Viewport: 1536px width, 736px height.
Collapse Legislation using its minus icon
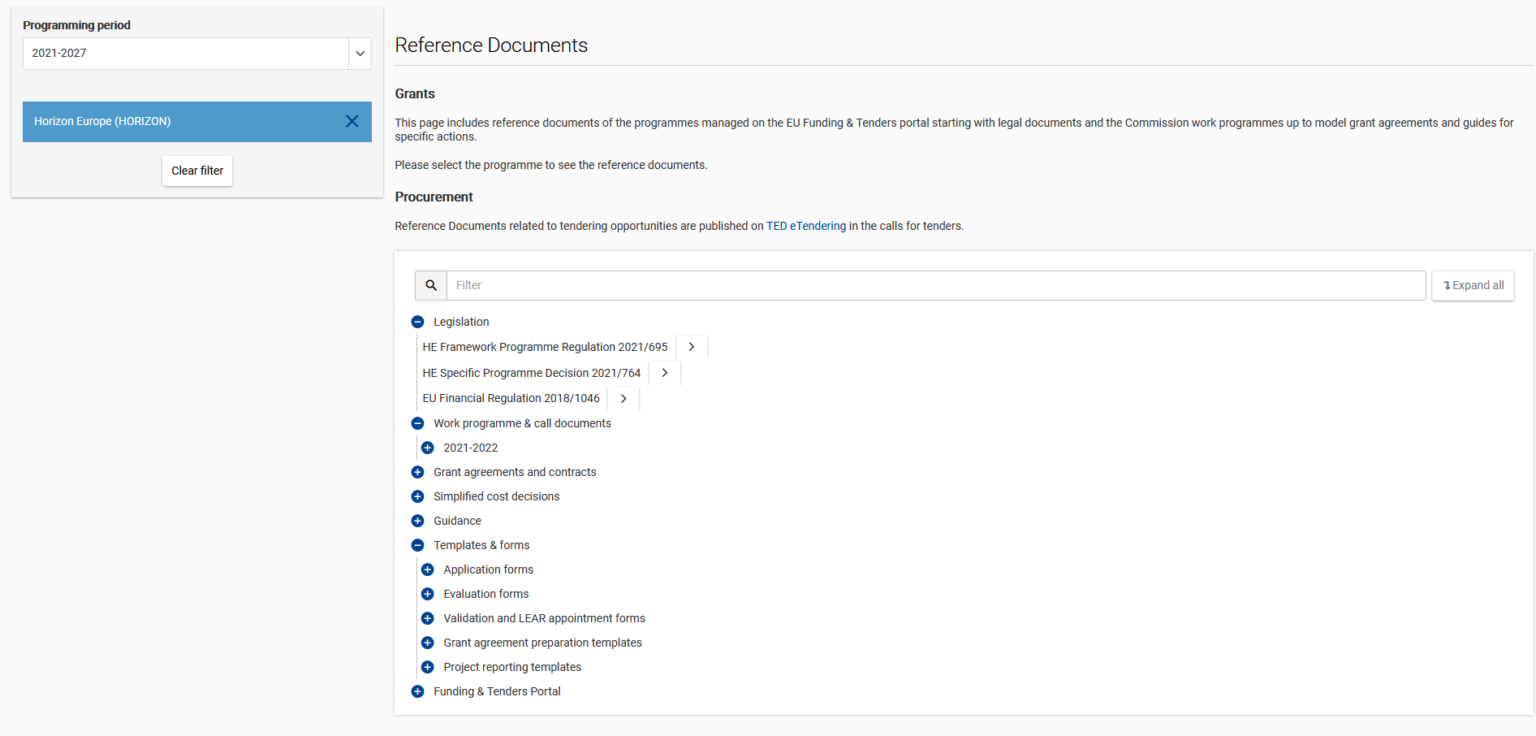417,322
